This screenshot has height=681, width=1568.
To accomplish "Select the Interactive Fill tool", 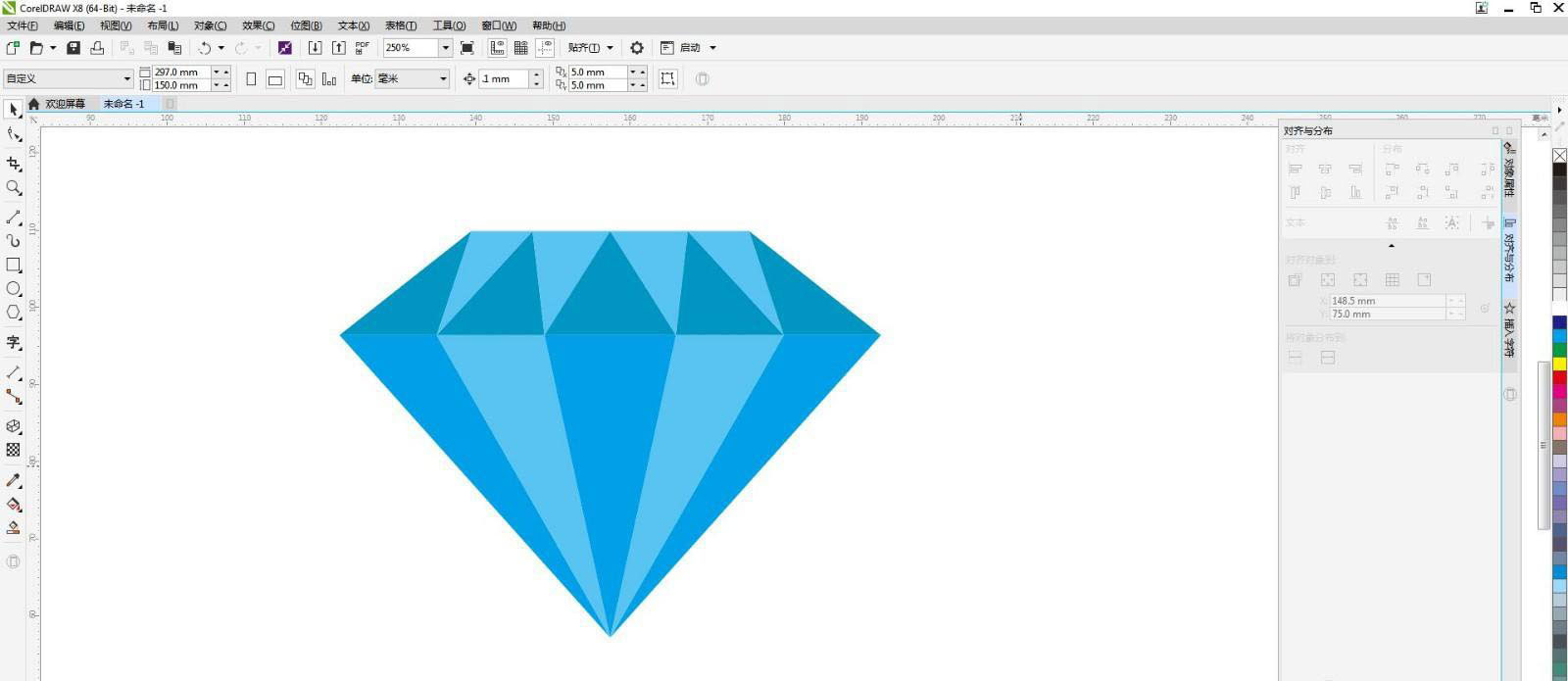I will (x=14, y=504).
